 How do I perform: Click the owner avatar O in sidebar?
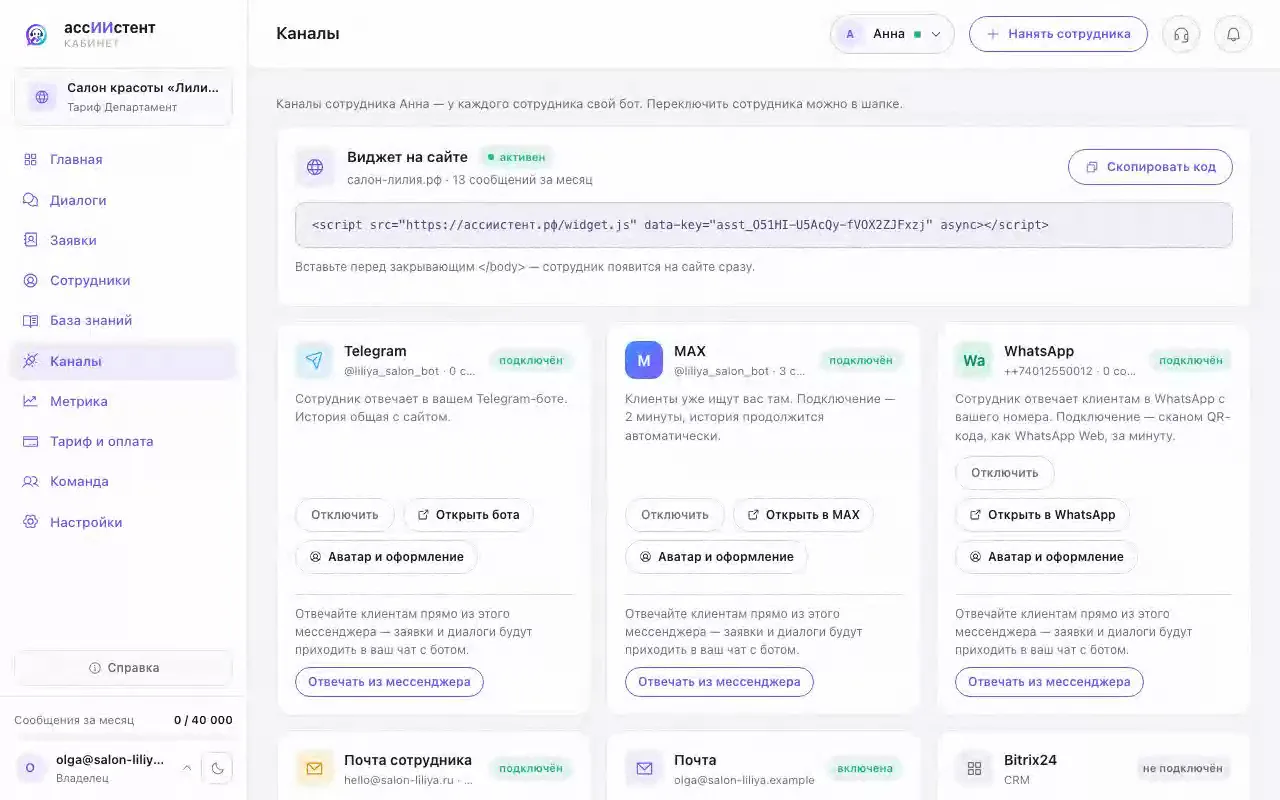[30, 768]
